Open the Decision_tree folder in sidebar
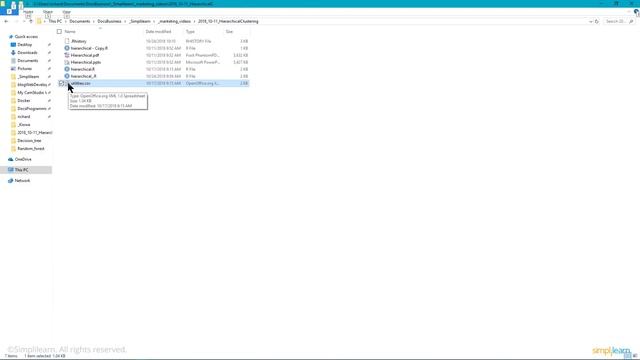The width and height of the screenshot is (640, 360). point(29,140)
